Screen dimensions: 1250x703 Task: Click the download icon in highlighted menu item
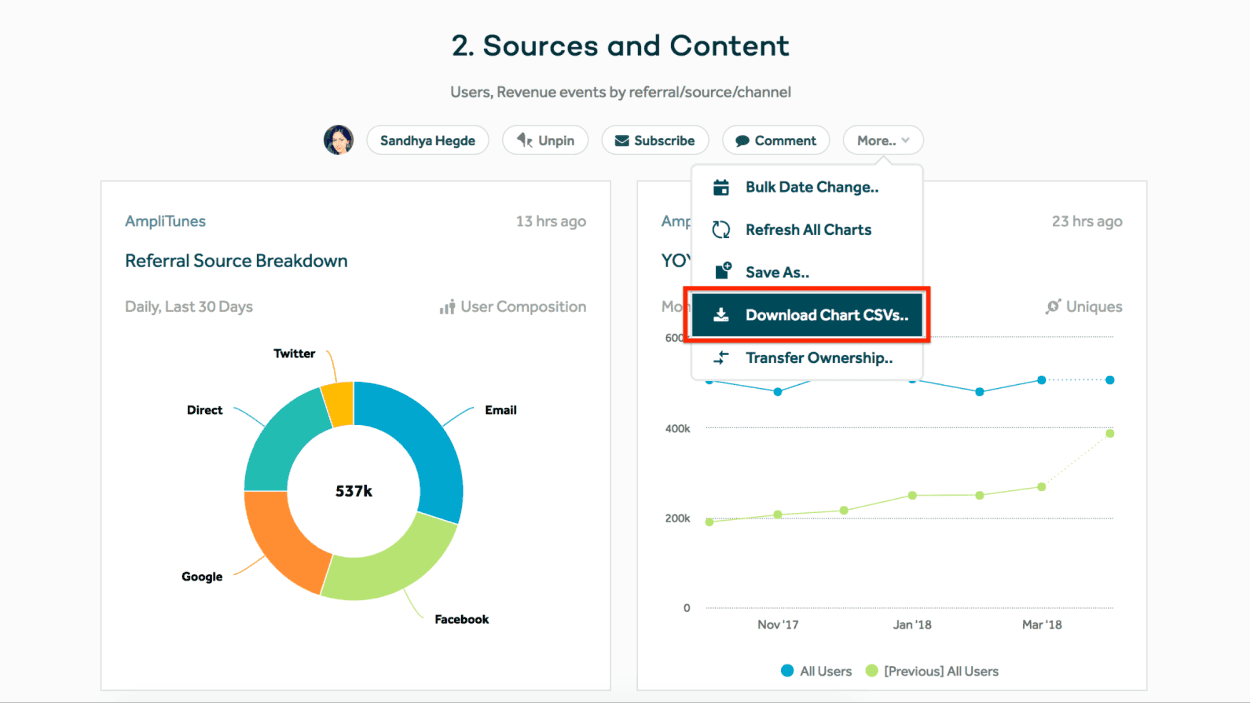click(x=721, y=315)
